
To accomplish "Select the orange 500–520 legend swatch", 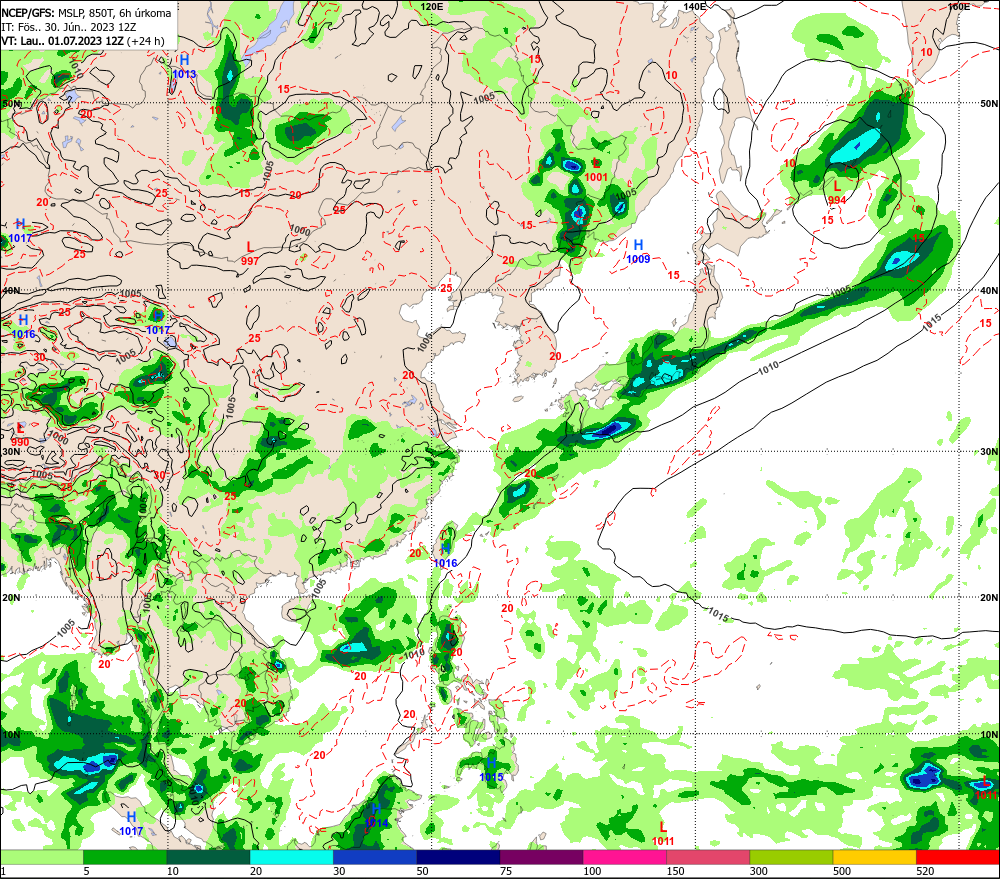I will (x=874, y=857).
